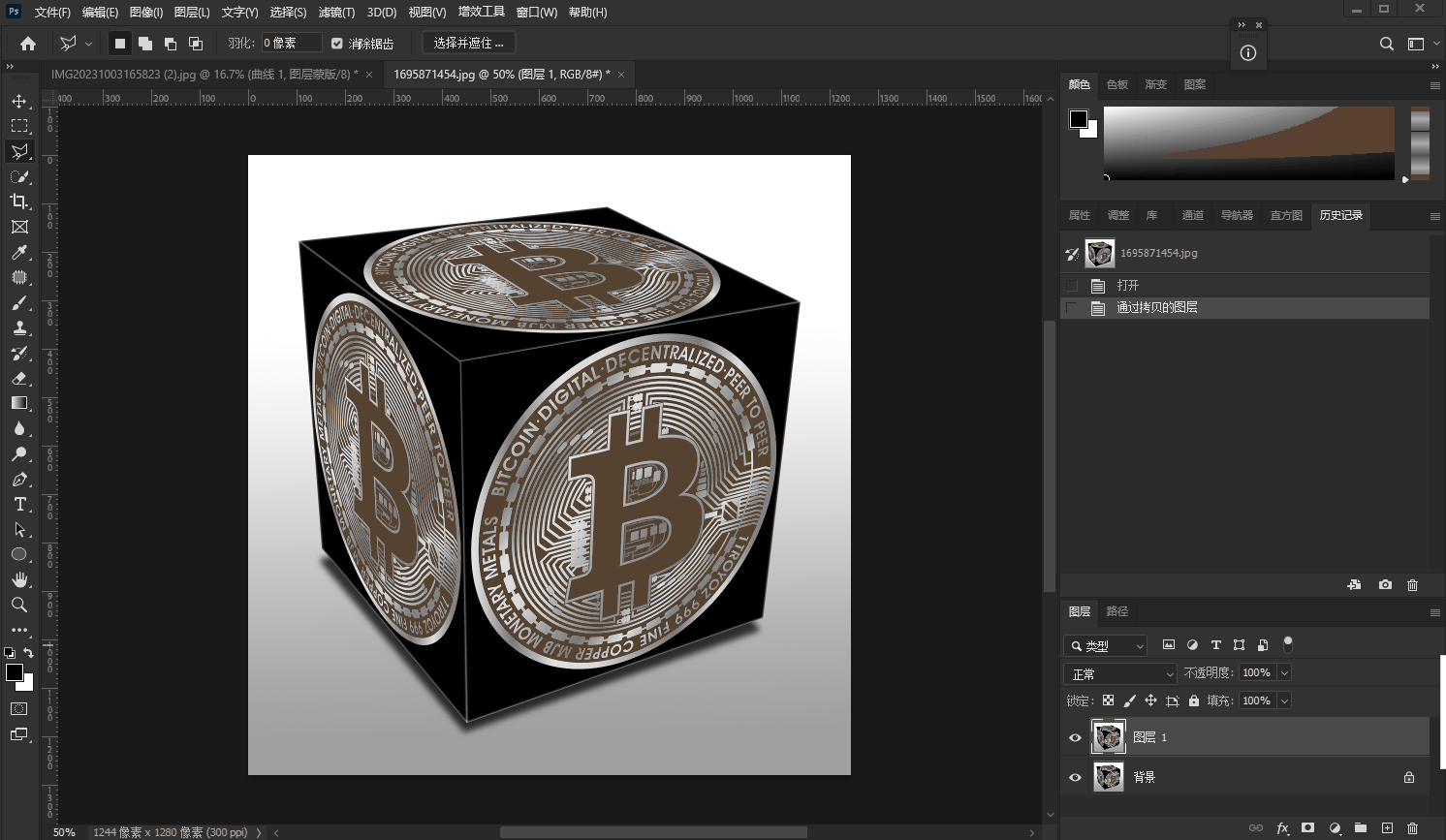The width and height of the screenshot is (1446, 840).
Task: Select the Ellipse shape tool
Action: tap(19, 554)
